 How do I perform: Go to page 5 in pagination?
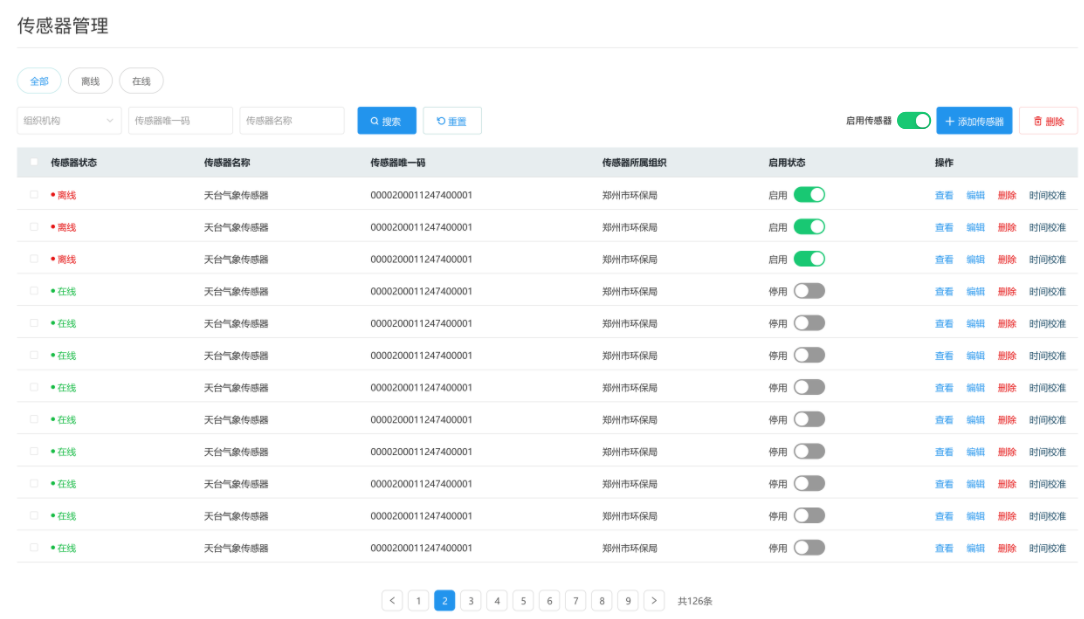tap(523, 600)
